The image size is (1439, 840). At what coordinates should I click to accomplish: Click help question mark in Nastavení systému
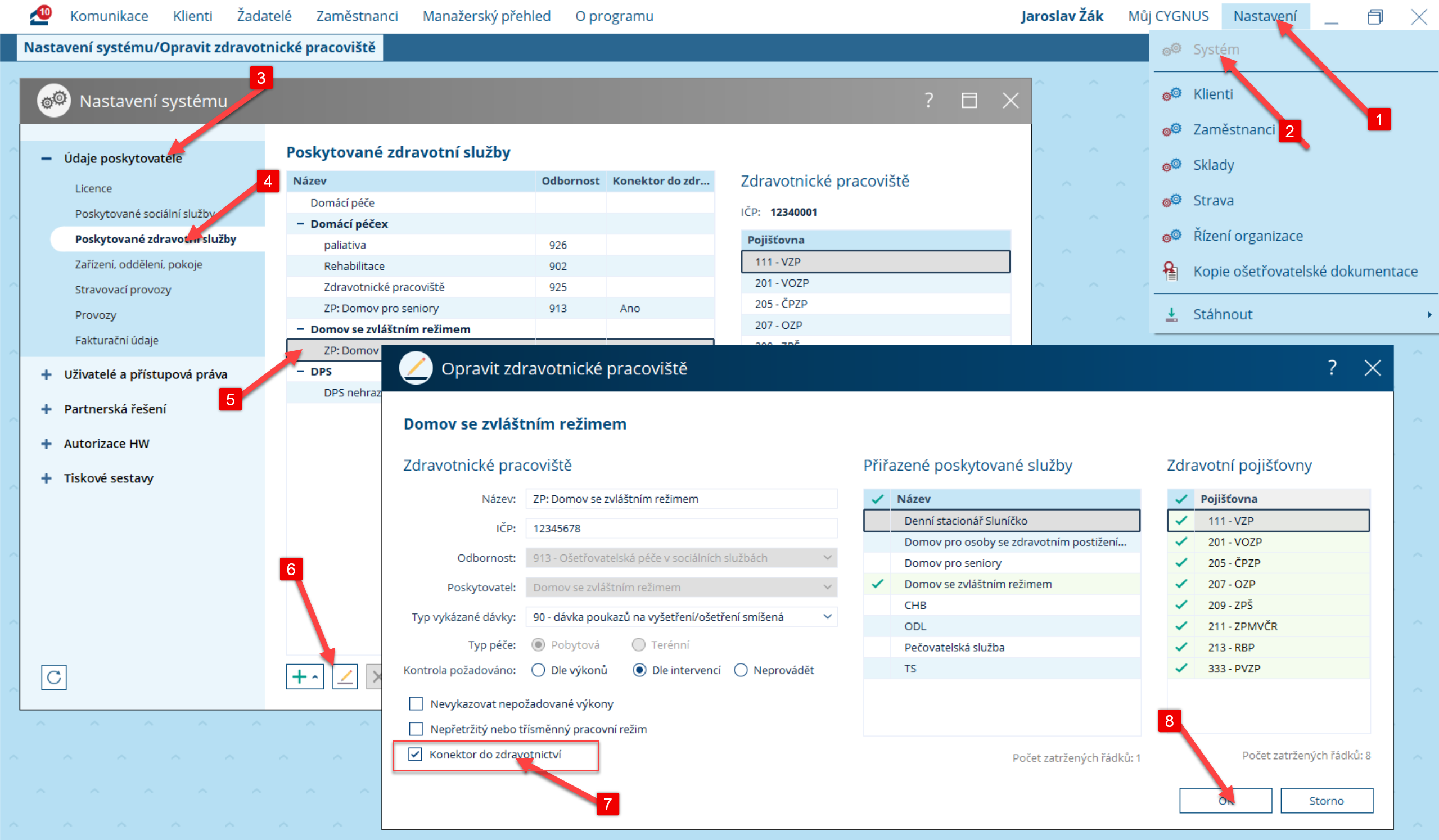[x=928, y=101]
